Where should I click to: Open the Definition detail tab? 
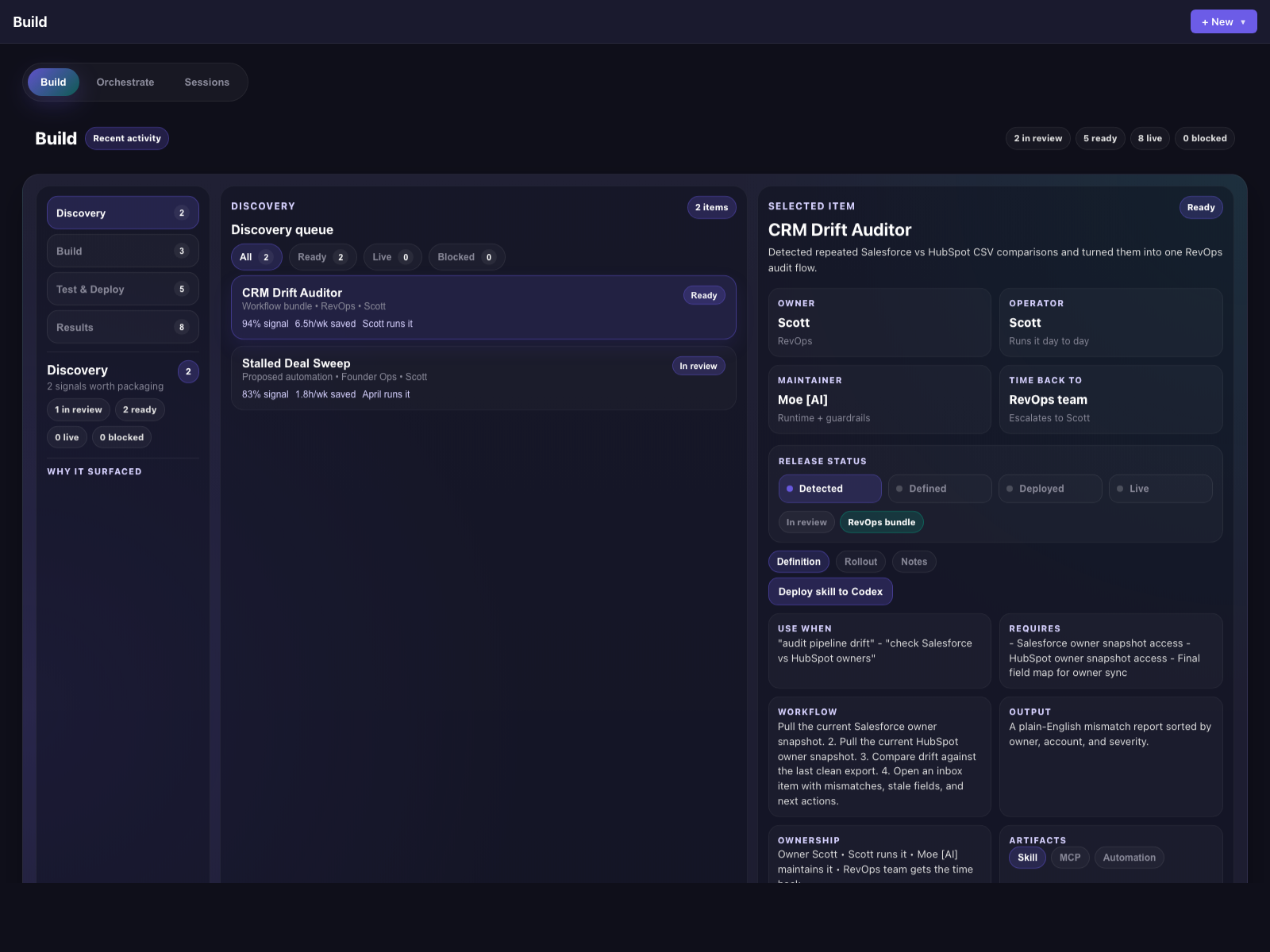(799, 562)
